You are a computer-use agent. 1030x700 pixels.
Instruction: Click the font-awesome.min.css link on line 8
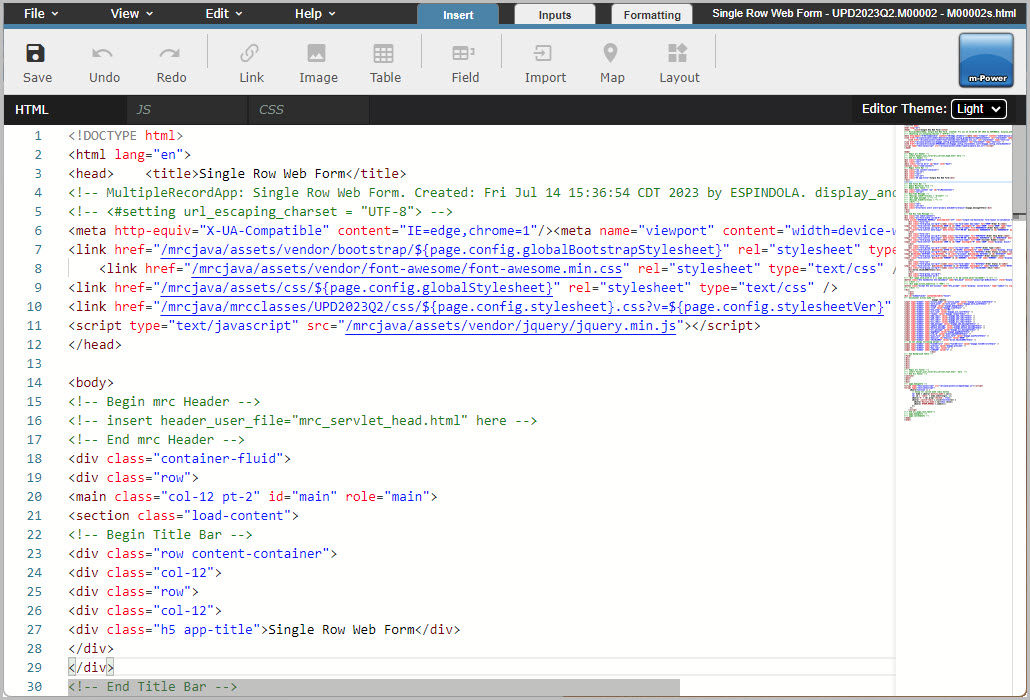pyautogui.click(x=407, y=269)
